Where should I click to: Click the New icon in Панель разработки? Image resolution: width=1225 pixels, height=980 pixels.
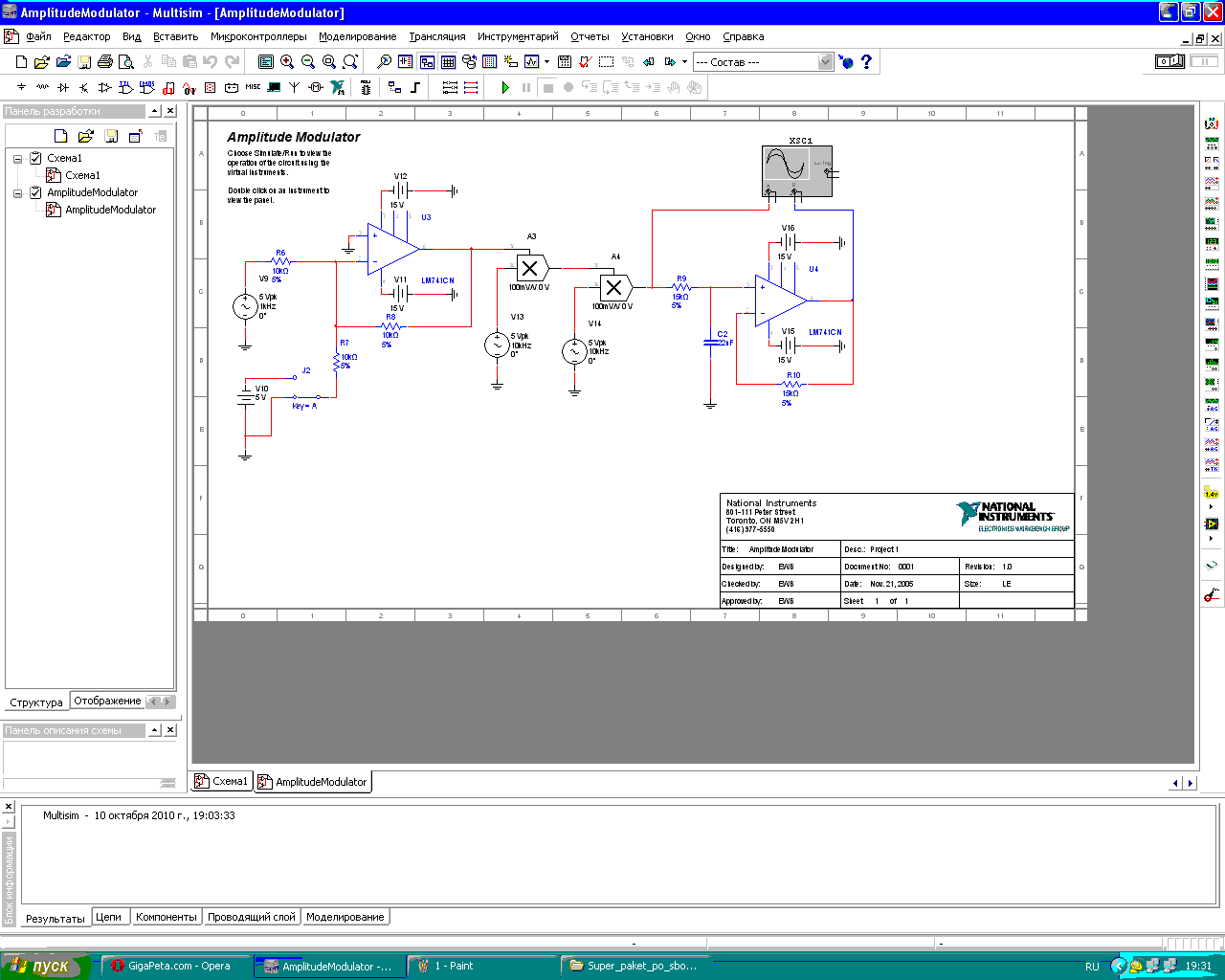coord(61,136)
